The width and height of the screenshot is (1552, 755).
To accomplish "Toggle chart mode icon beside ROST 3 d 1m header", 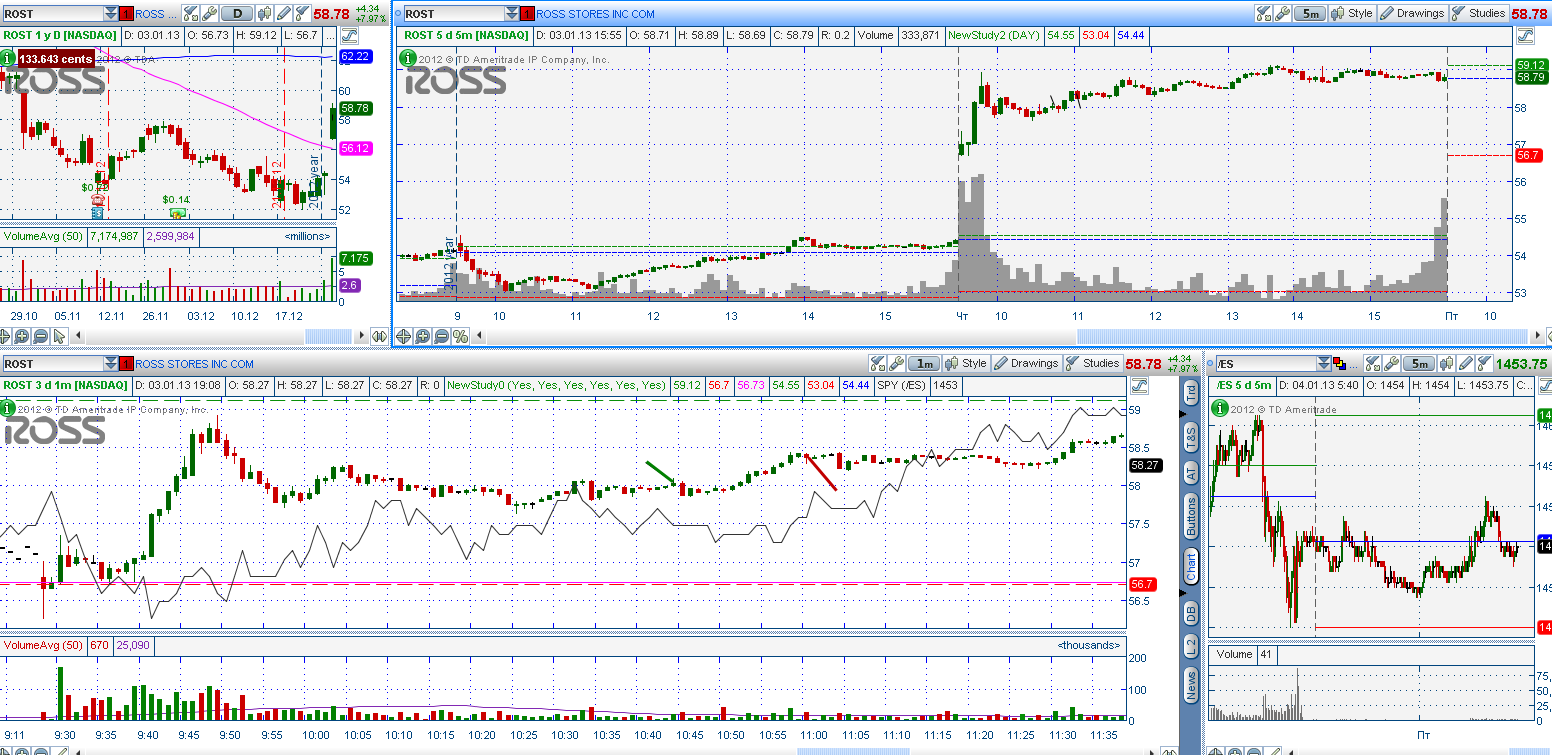I will pyautogui.click(x=1138, y=386).
